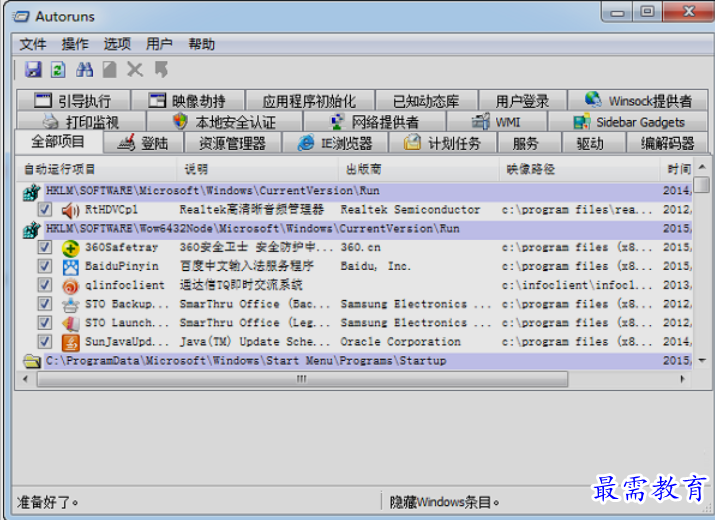Switch to the 登陆 tab
The width and height of the screenshot is (715, 520).
click(143, 143)
